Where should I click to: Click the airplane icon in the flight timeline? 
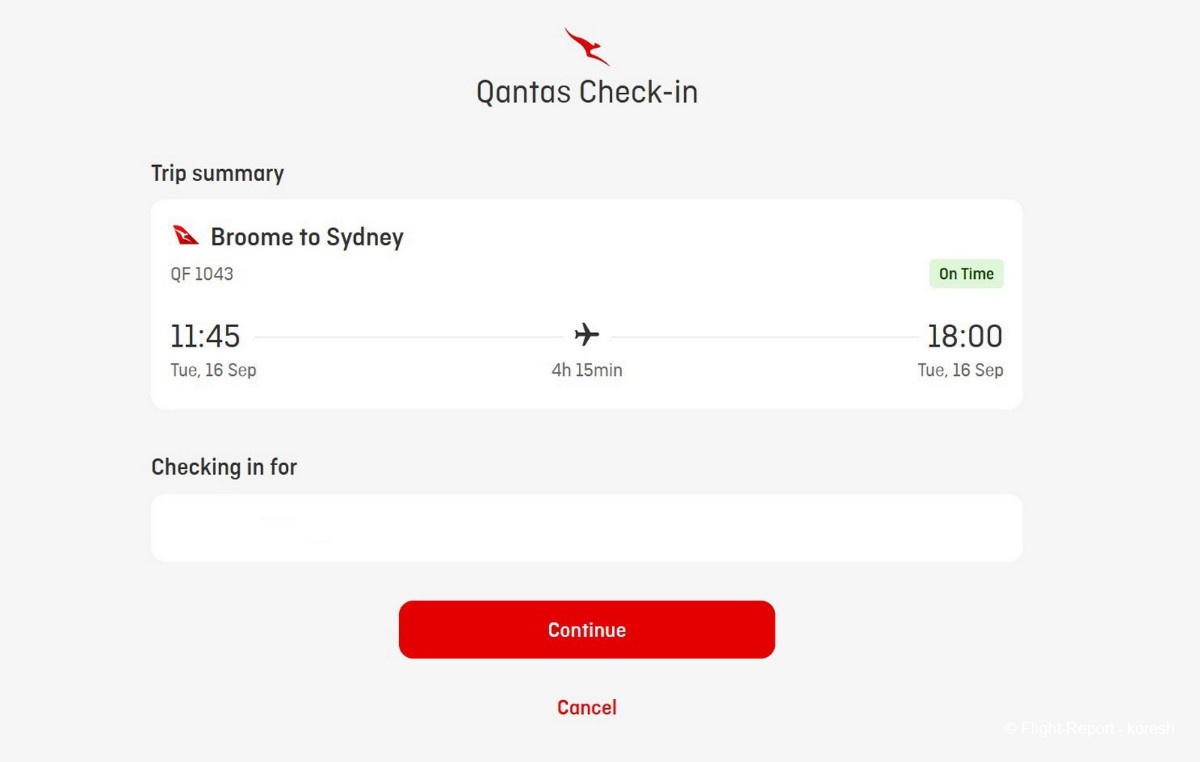587,334
